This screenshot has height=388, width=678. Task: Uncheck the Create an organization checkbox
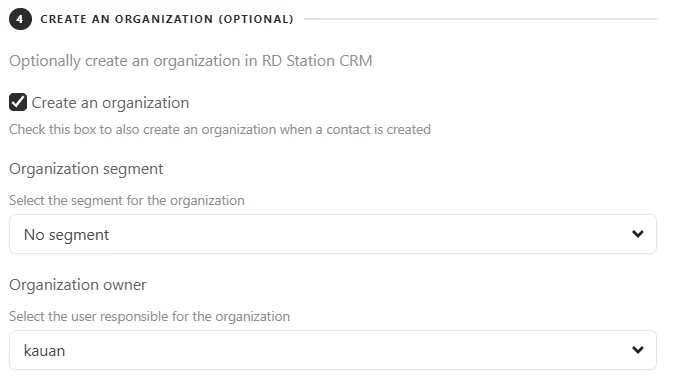coord(18,103)
